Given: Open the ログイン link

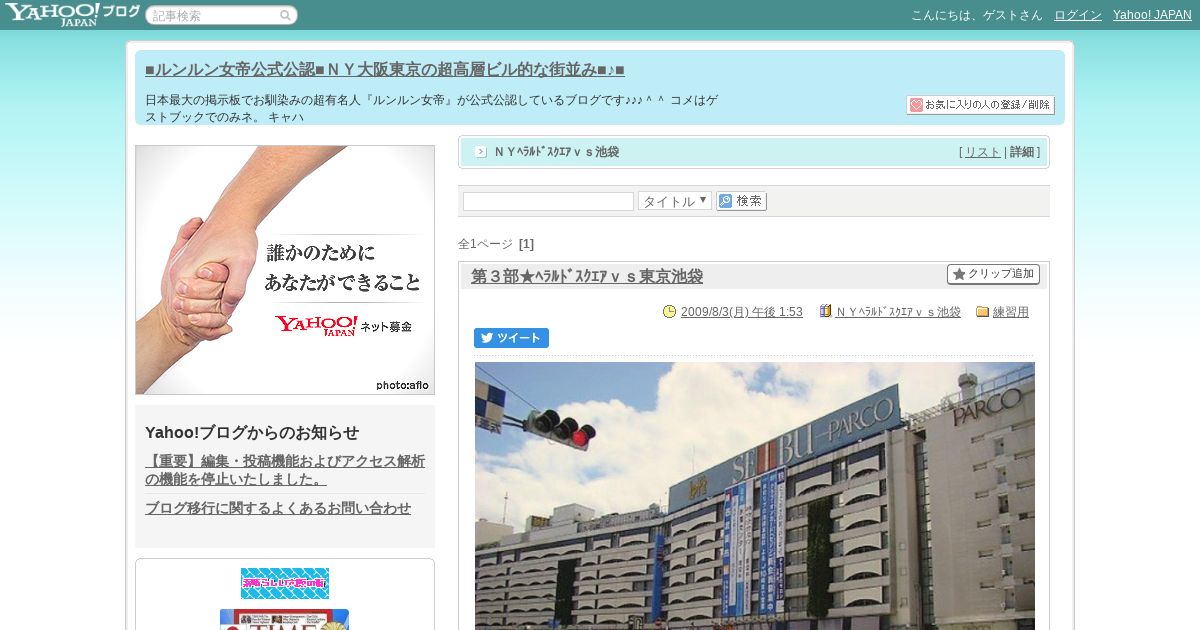Looking at the screenshot, I should pyautogui.click(x=1078, y=15).
